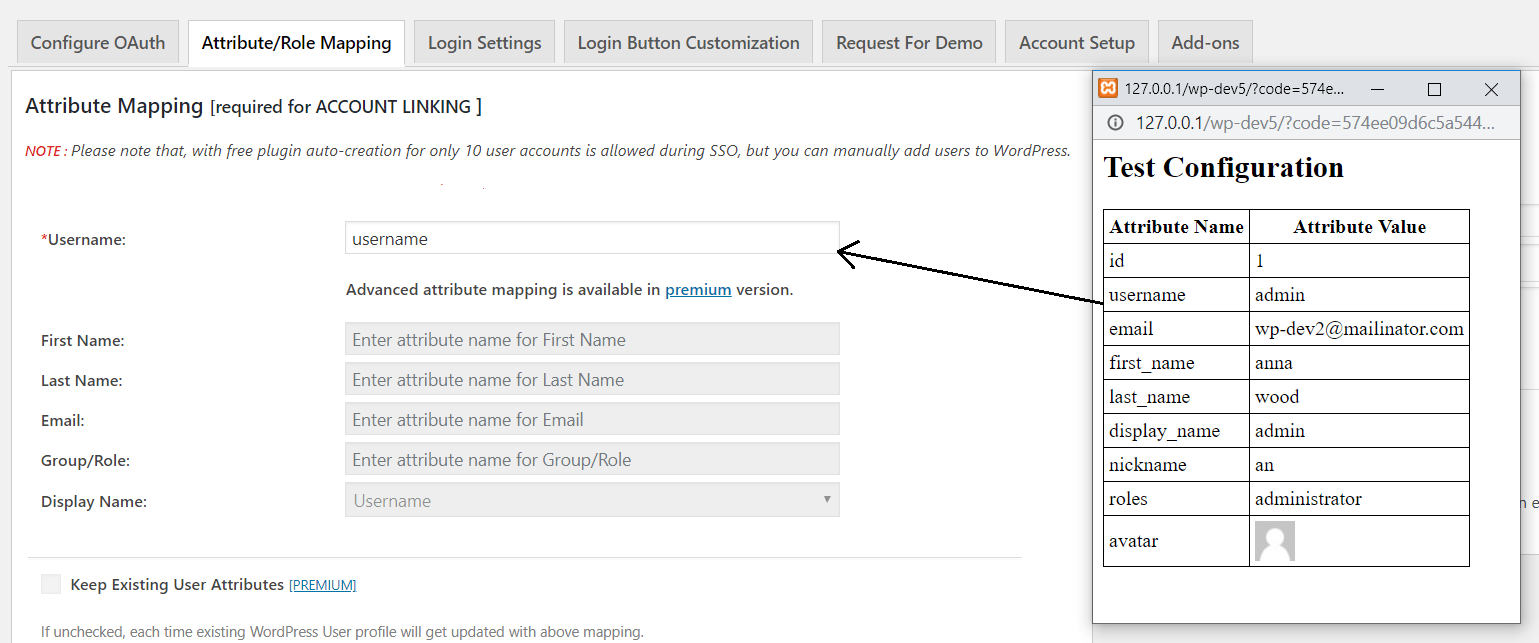Switch to the Login Settings tab
Viewport: 1539px width, 643px height.
click(x=484, y=43)
